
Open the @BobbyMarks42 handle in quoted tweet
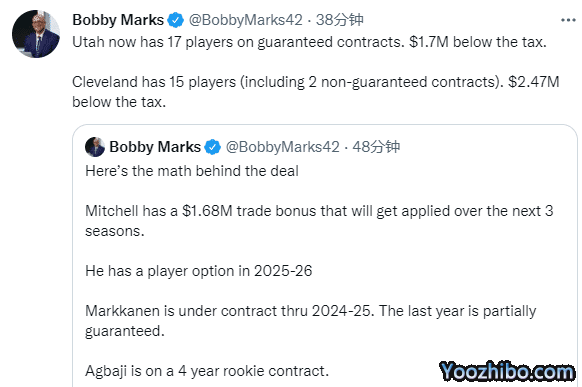[x=282, y=147]
